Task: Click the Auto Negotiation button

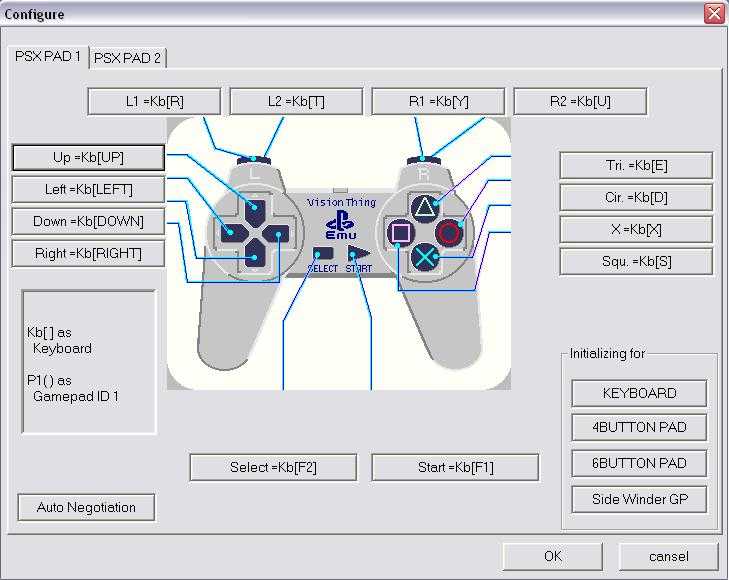Action: (86, 508)
